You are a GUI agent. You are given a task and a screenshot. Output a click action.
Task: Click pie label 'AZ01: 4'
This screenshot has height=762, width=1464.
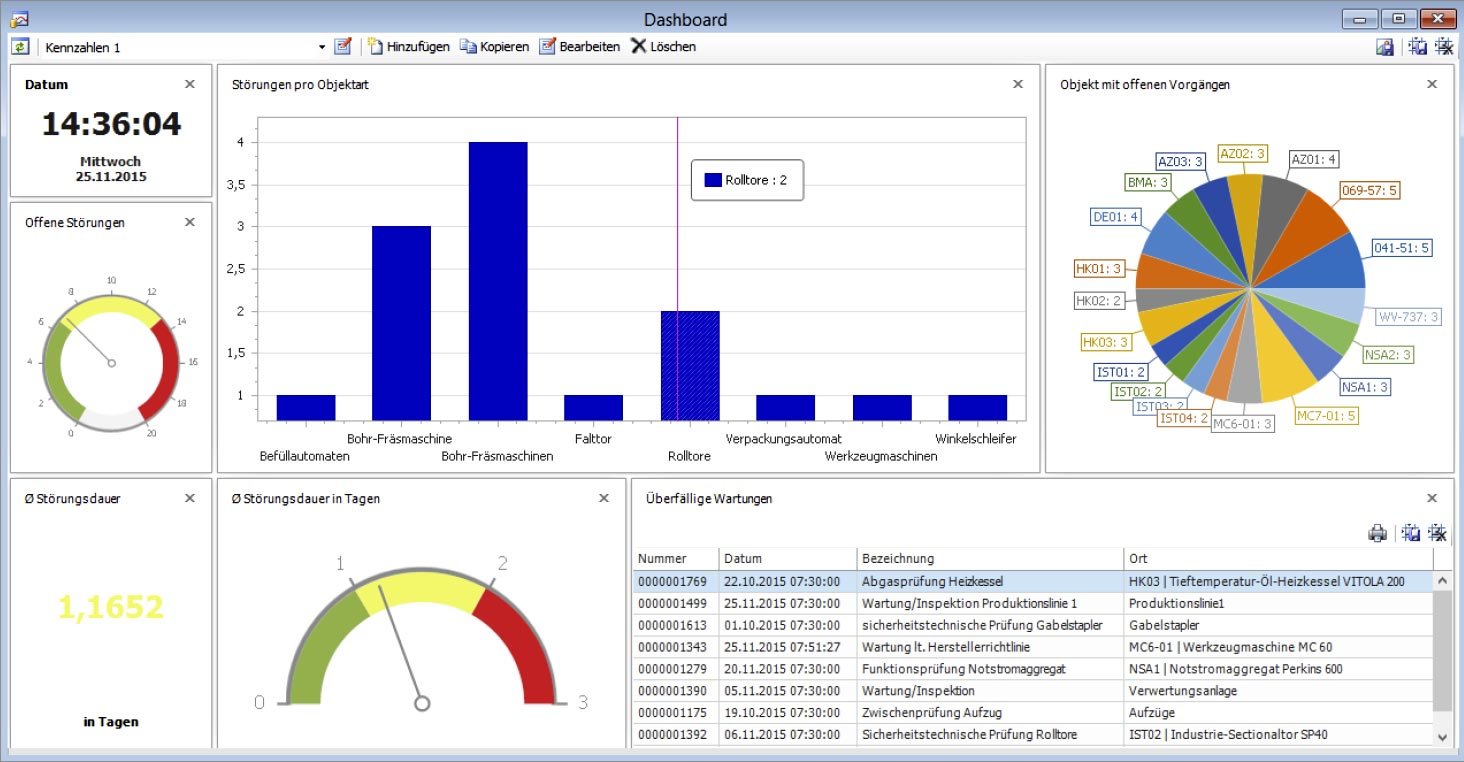(1314, 159)
